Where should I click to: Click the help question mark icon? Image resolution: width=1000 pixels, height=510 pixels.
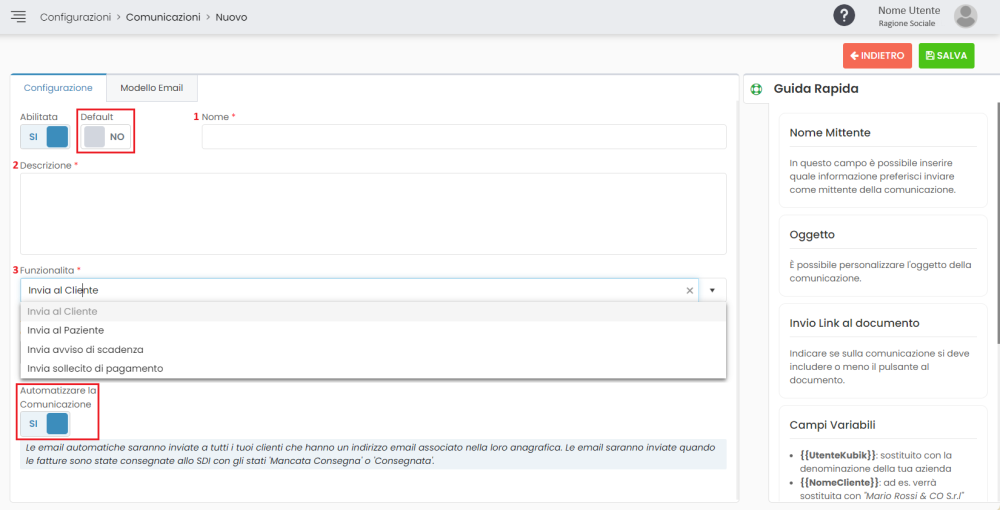pos(845,16)
